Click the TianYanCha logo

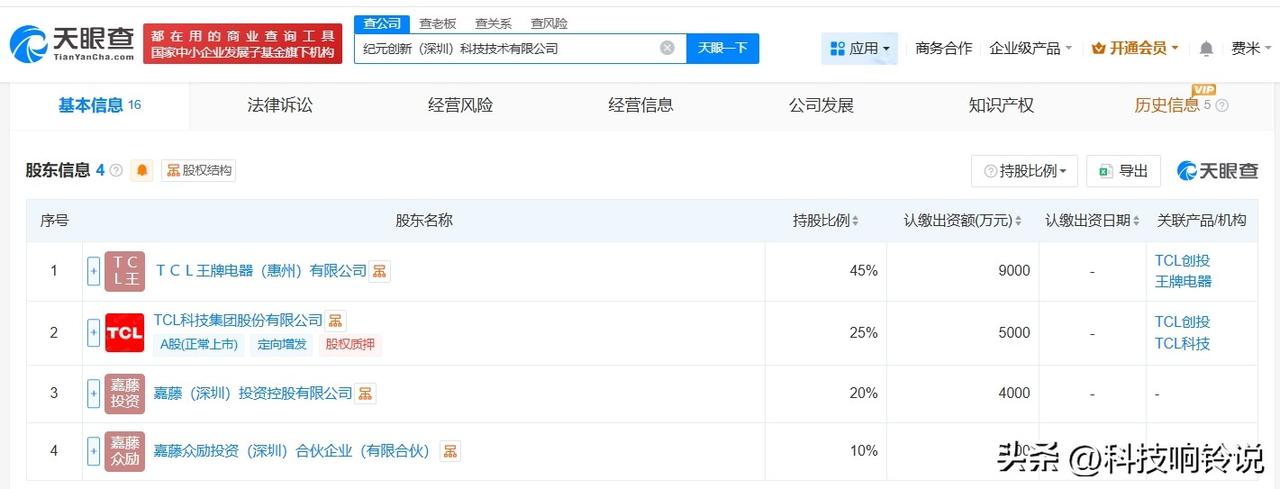(72, 43)
